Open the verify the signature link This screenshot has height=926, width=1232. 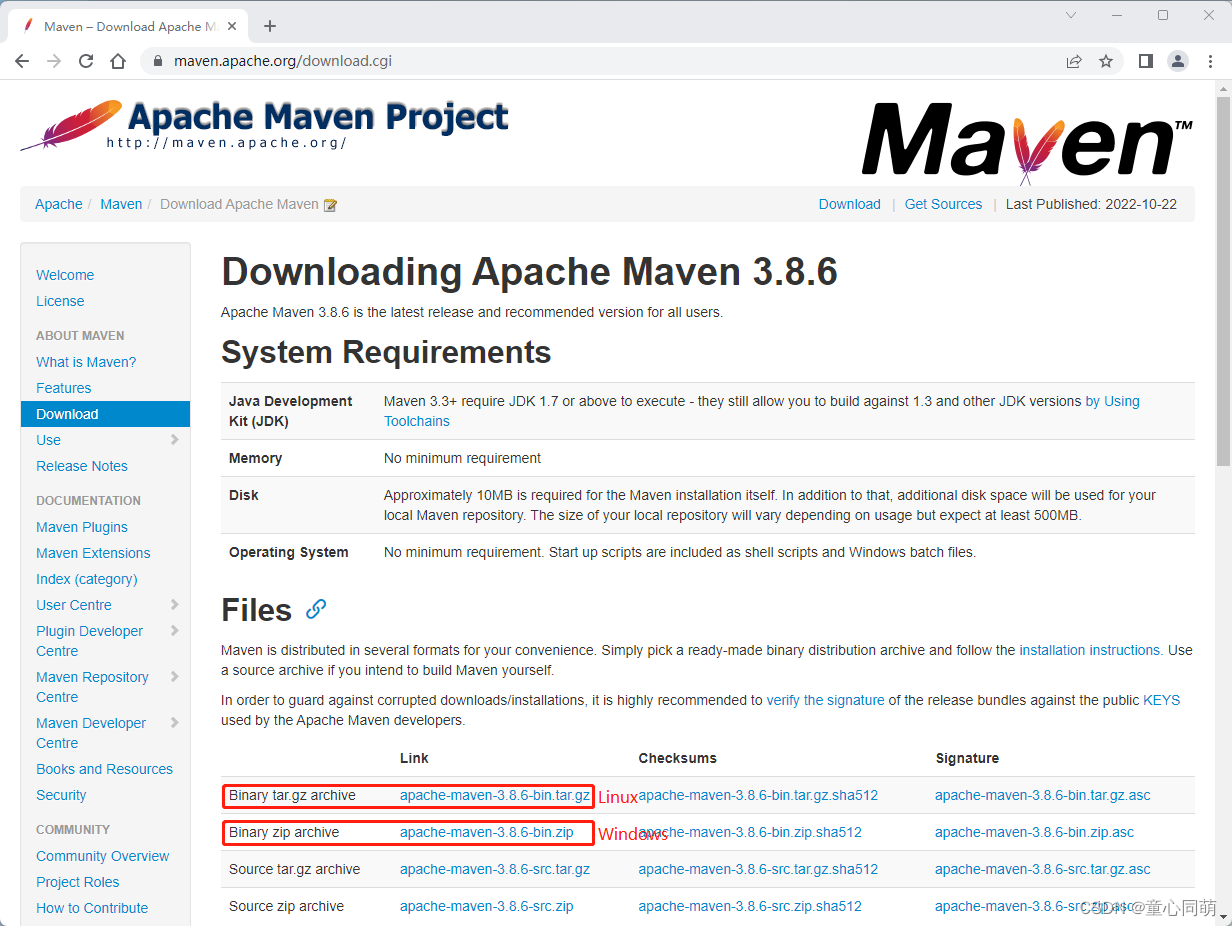pyautogui.click(x=825, y=700)
